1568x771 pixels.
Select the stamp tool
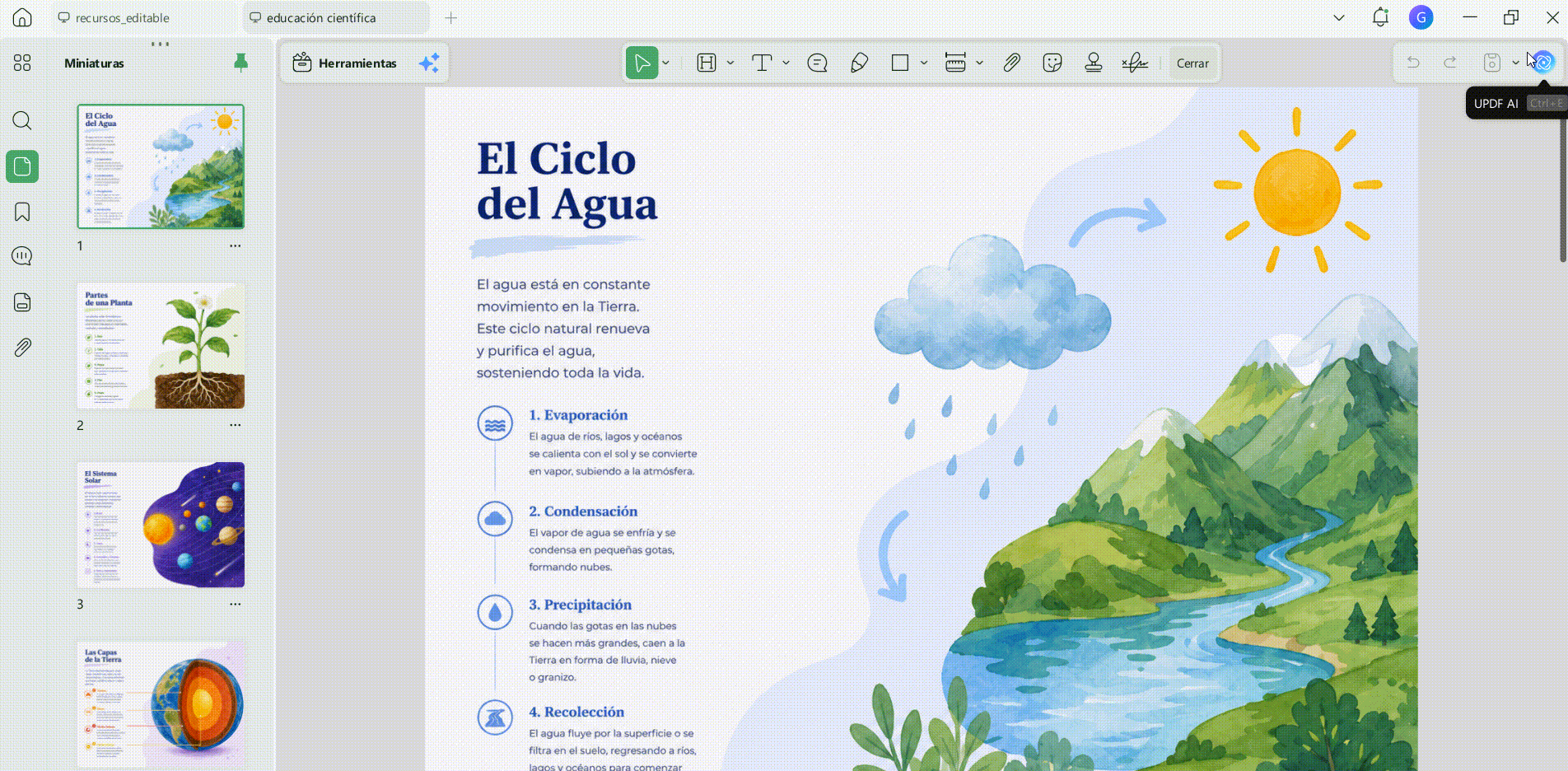(1094, 63)
